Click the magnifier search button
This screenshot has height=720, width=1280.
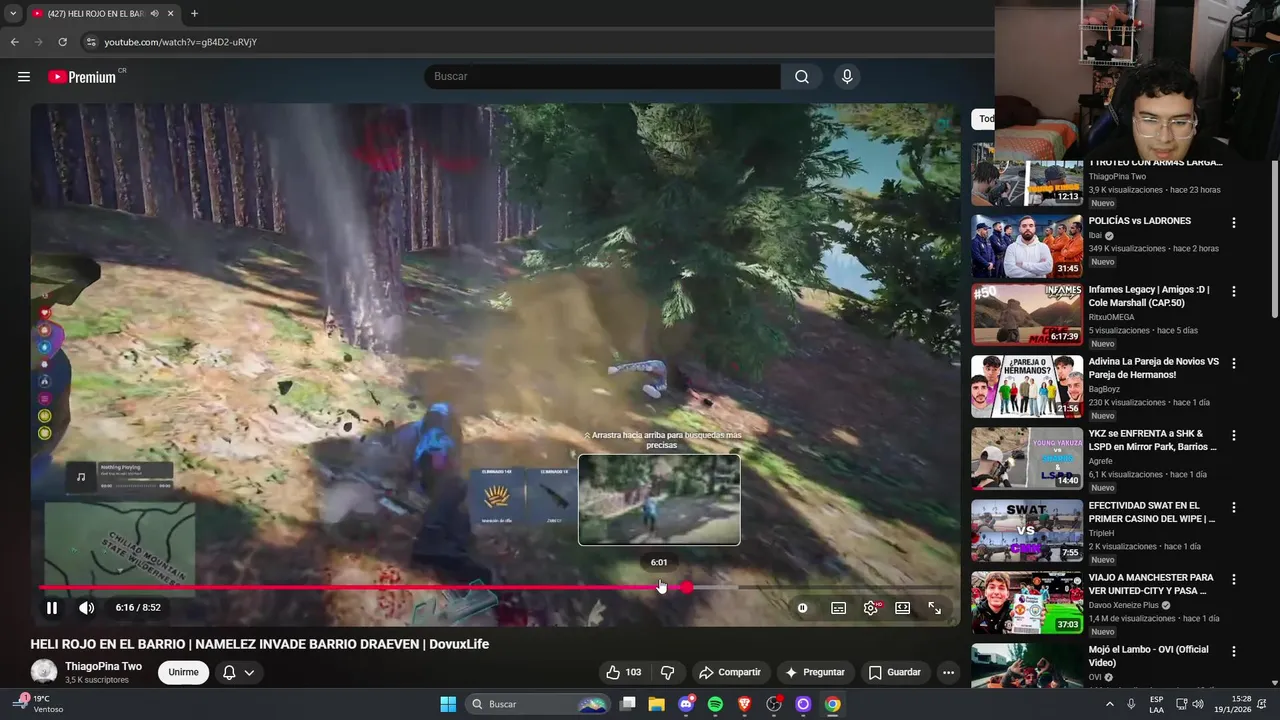pos(802,77)
